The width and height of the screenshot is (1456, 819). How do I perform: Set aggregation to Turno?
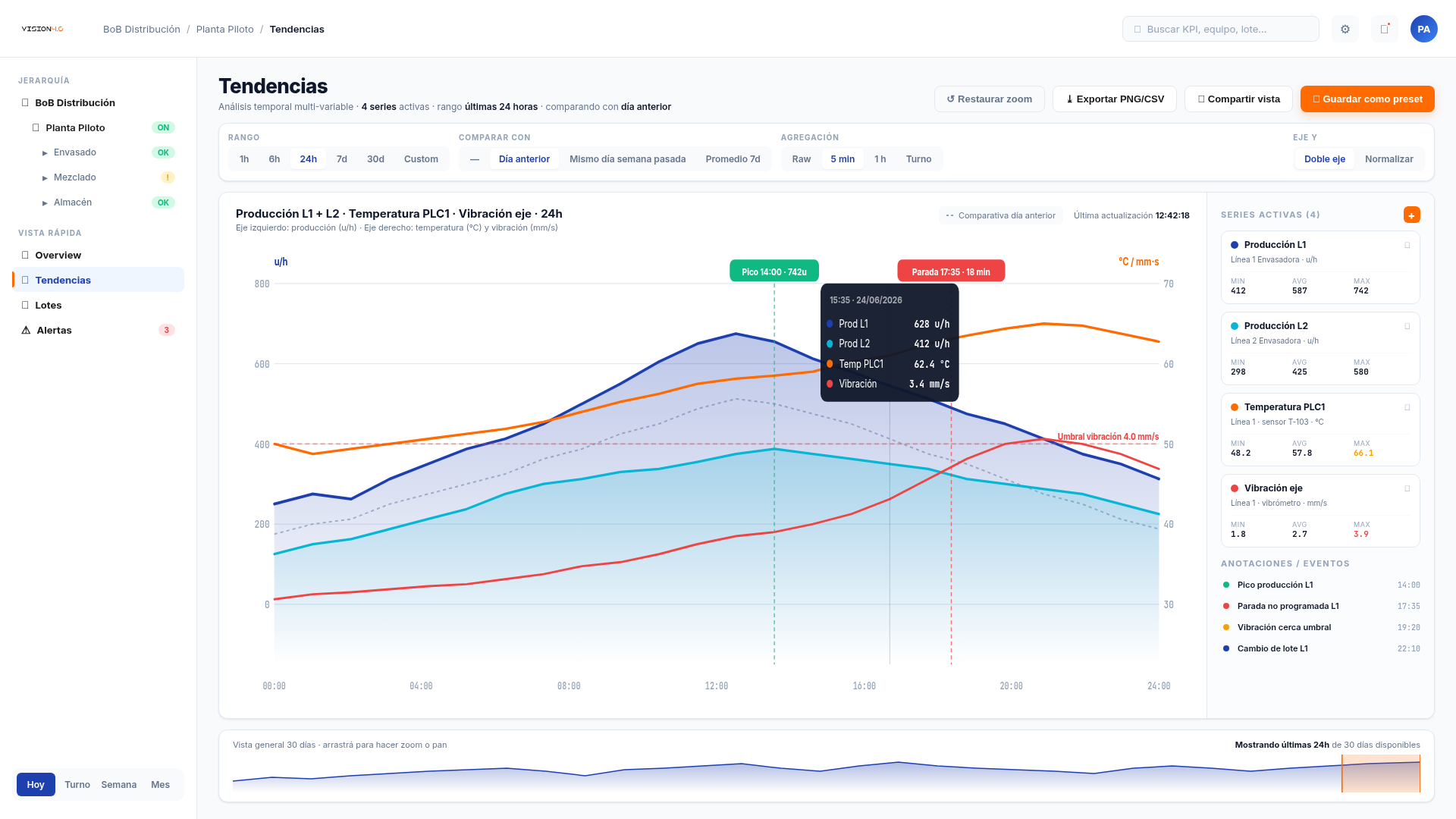[918, 159]
